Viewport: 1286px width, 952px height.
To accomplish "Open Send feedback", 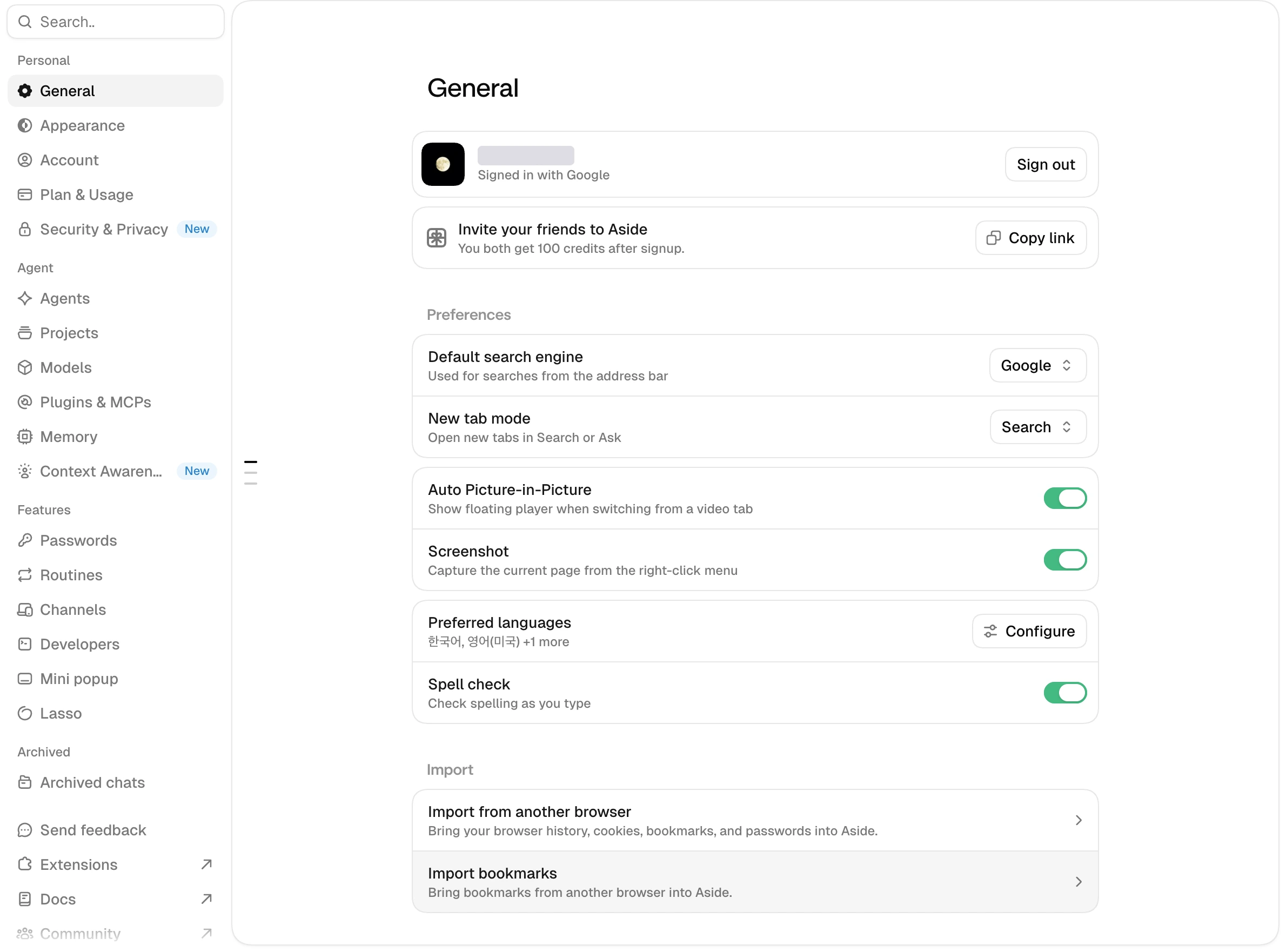I will [x=115, y=830].
